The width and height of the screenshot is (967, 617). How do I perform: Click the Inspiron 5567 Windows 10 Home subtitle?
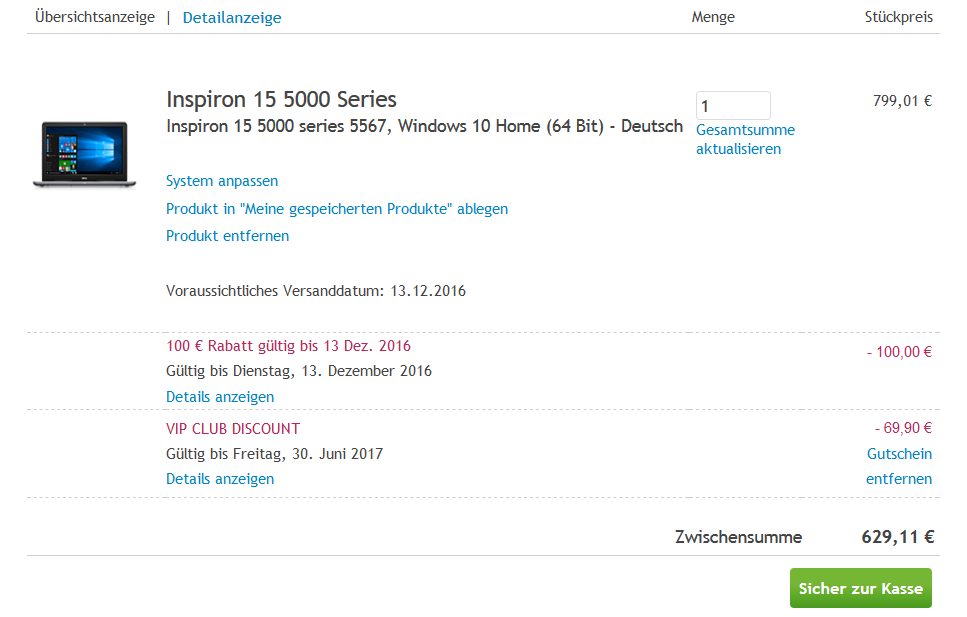coord(424,126)
